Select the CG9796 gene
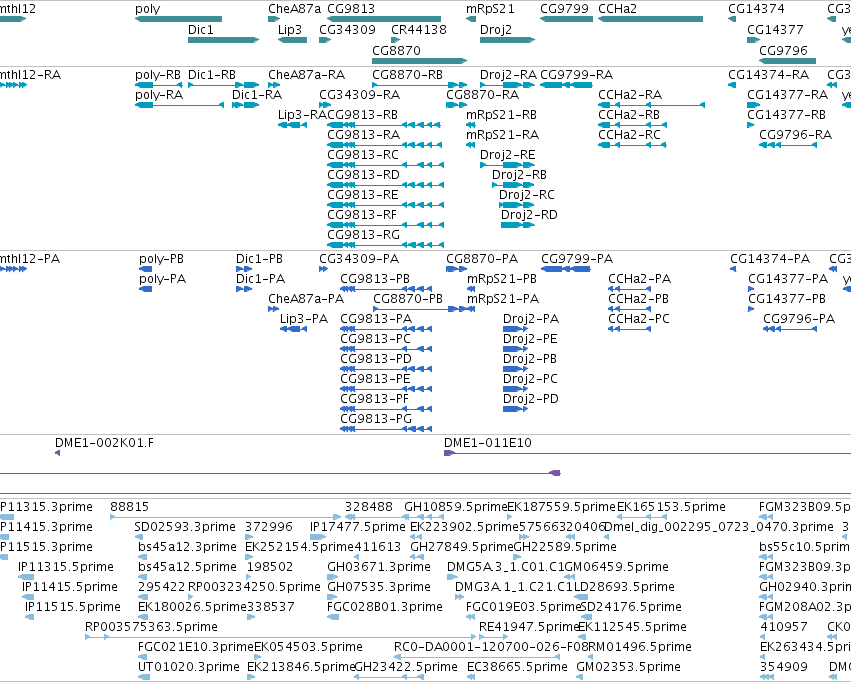Image resolution: width=851 pixels, height=682 pixels. click(x=788, y=60)
